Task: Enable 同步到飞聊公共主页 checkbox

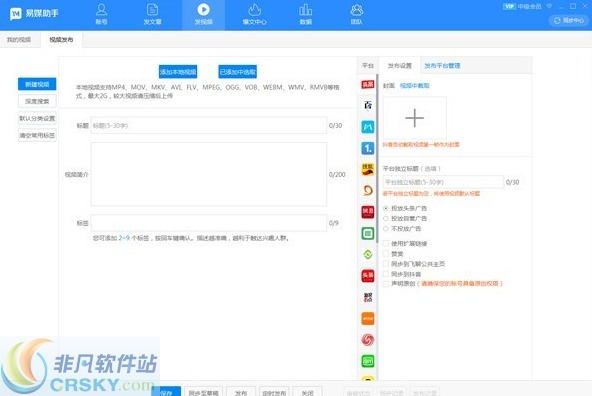Action: (386, 264)
